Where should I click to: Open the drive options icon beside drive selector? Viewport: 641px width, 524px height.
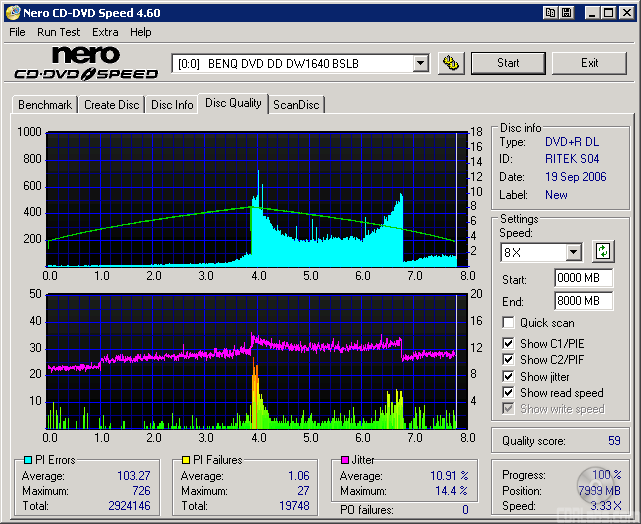pyautogui.click(x=452, y=63)
